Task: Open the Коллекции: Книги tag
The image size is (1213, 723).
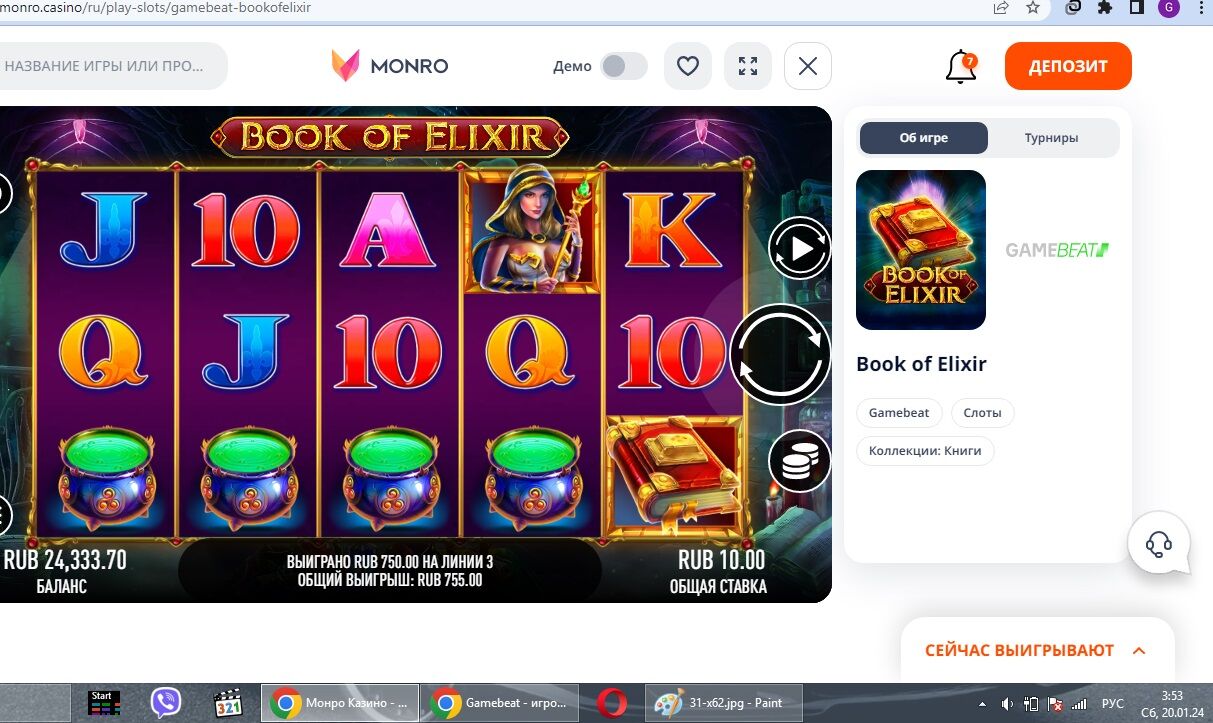Action: coord(925,450)
